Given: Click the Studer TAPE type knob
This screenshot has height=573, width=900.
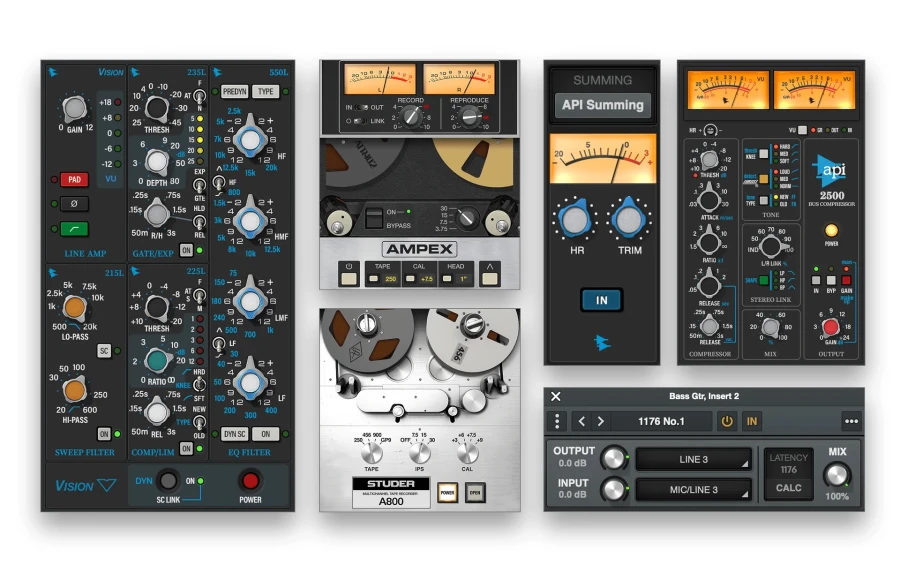Looking at the screenshot, I should point(372,453).
